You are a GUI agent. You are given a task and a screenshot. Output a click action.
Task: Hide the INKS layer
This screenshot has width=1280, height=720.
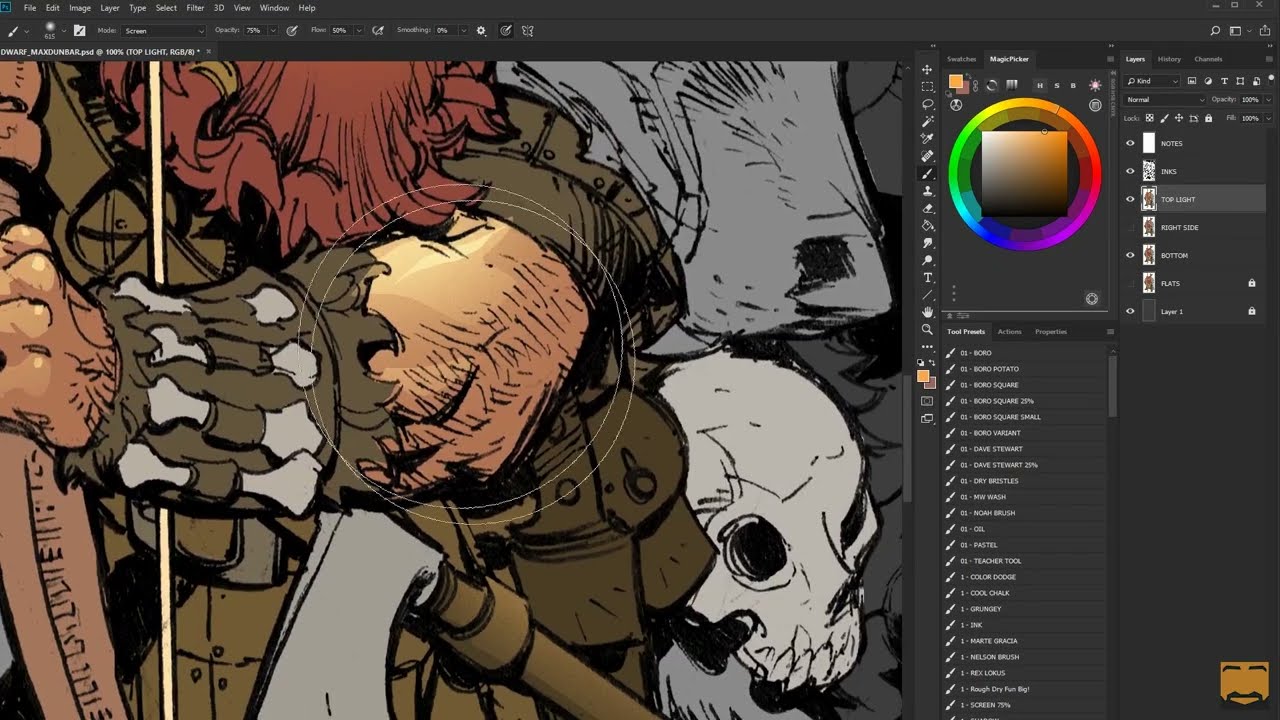pyautogui.click(x=1130, y=171)
